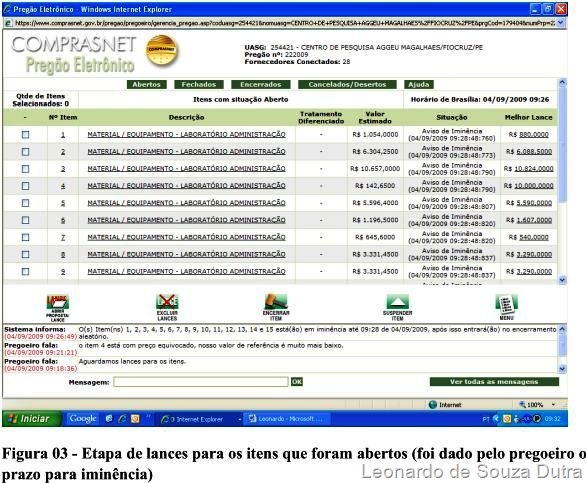The height and width of the screenshot is (483, 586).
Task: Click Horário de Brasília timestamp text
Action: [x=480, y=99]
